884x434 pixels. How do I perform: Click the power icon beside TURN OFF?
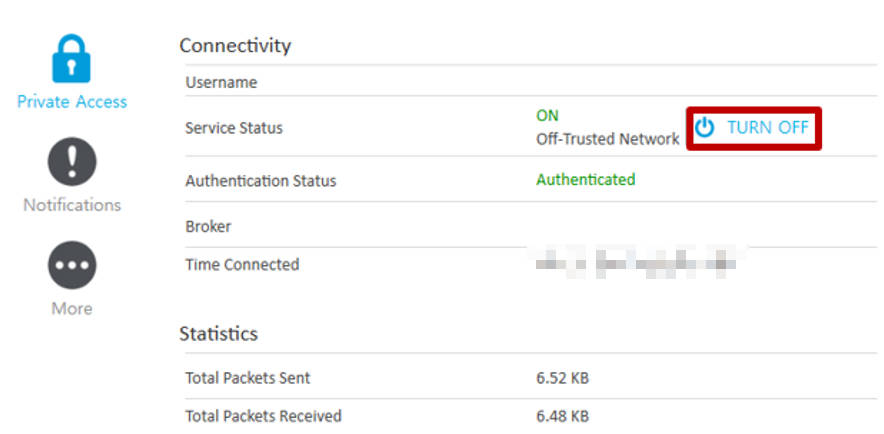tap(705, 128)
